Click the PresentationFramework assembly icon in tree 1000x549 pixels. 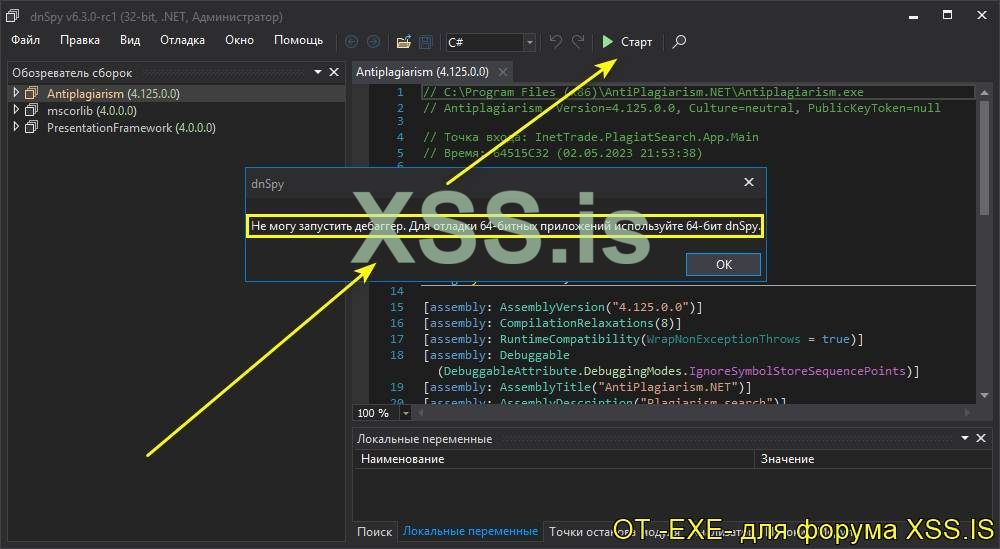click(31, 128)
